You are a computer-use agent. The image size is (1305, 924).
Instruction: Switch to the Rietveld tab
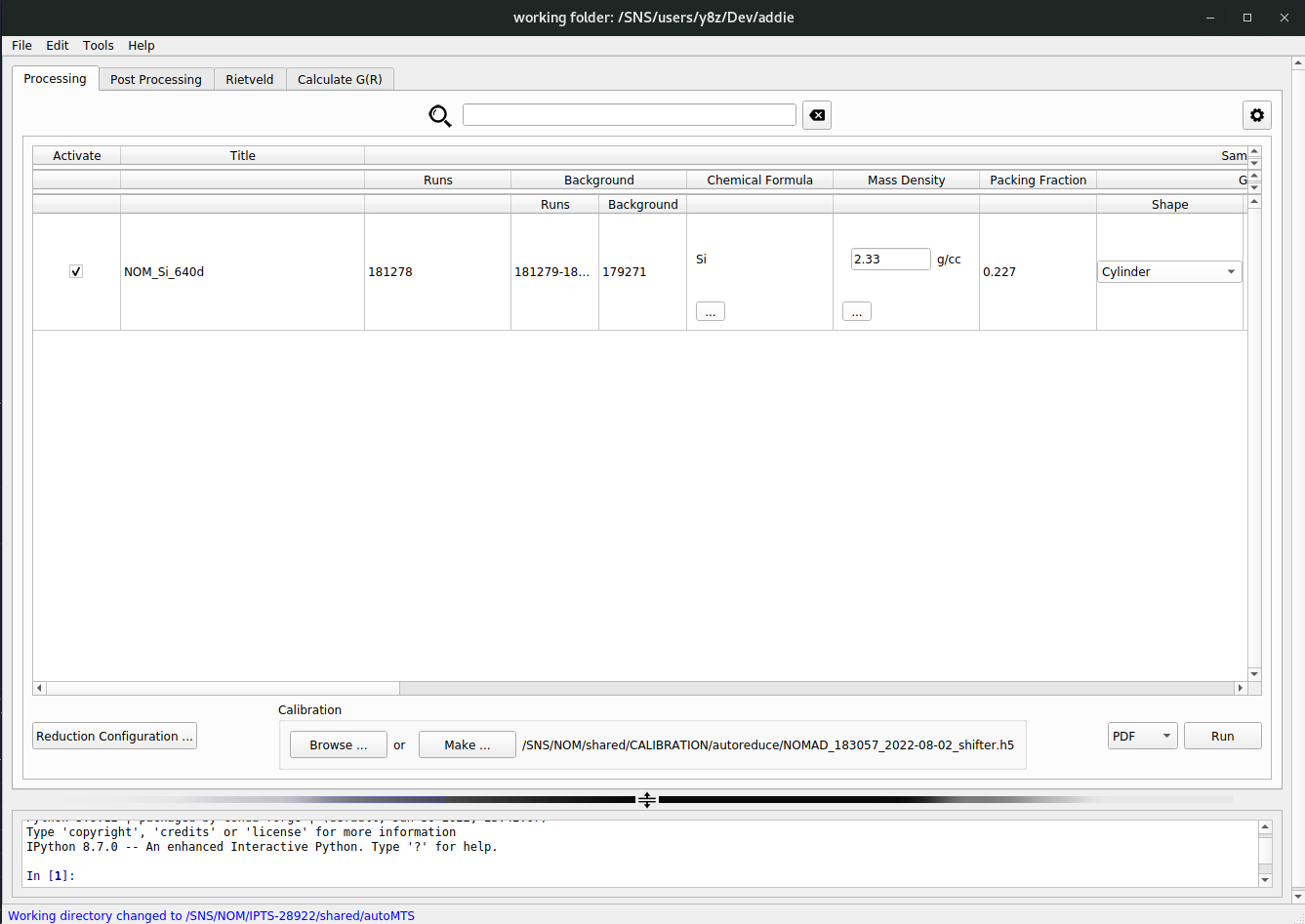(x=250, y=80)
